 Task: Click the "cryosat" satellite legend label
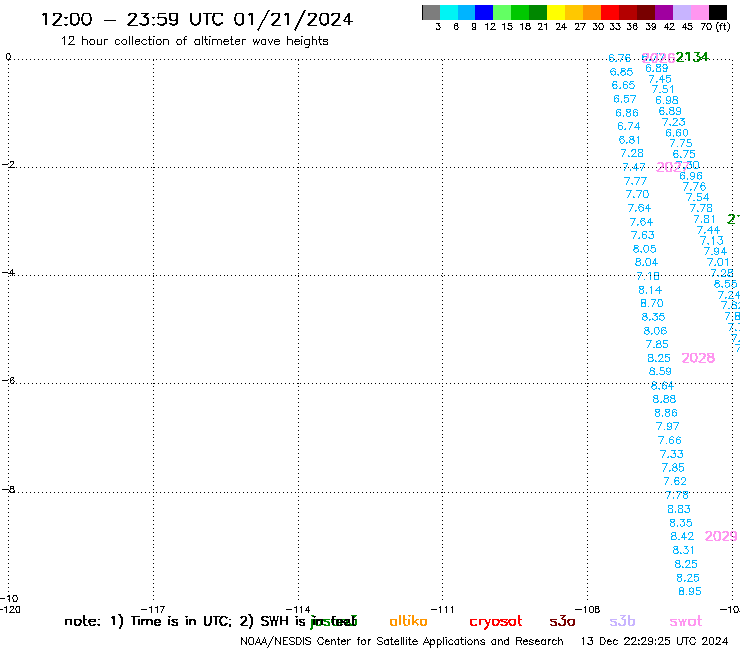click(496, 622)
